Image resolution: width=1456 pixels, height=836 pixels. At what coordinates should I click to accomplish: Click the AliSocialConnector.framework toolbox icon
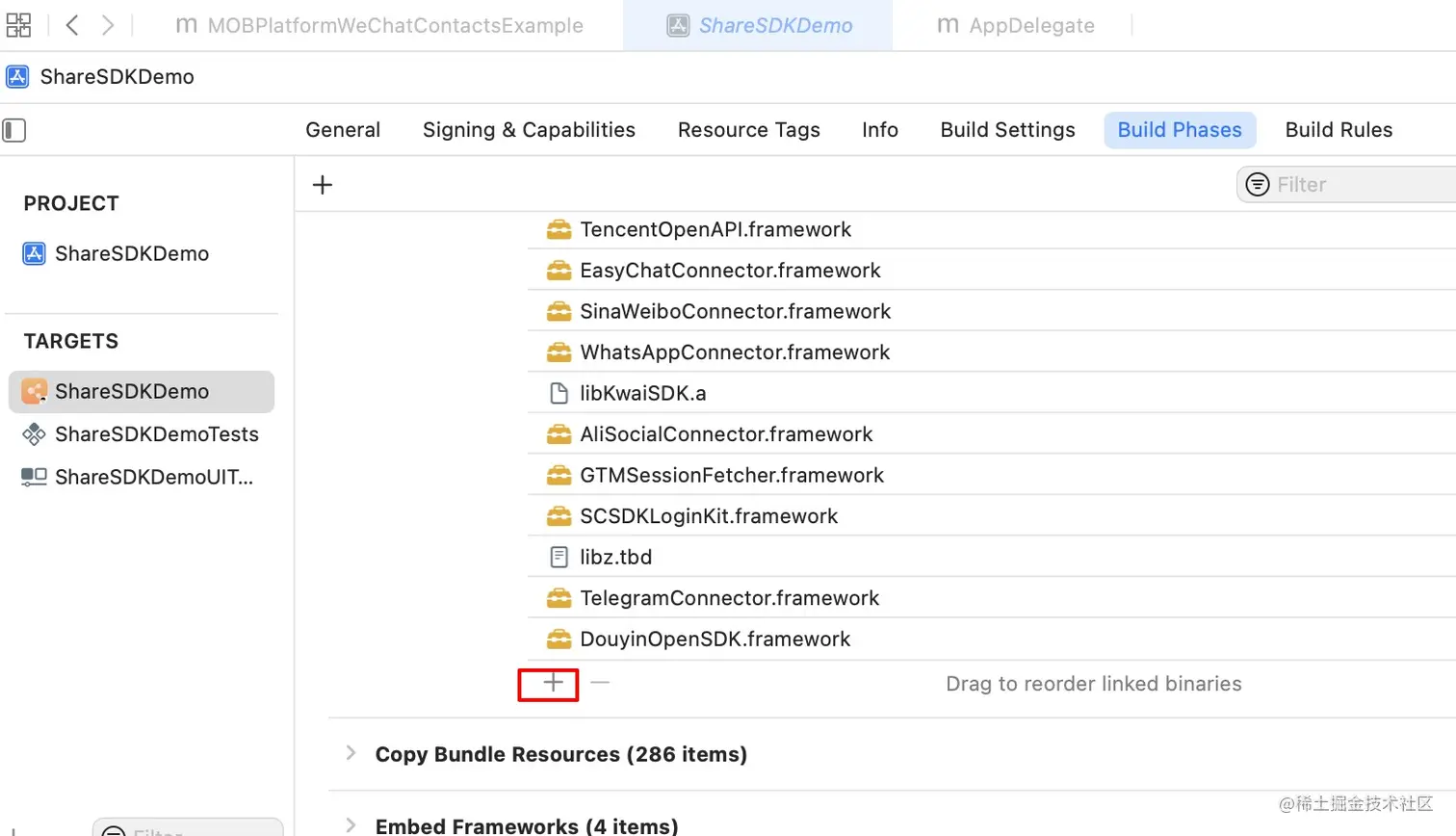point(559,434)
